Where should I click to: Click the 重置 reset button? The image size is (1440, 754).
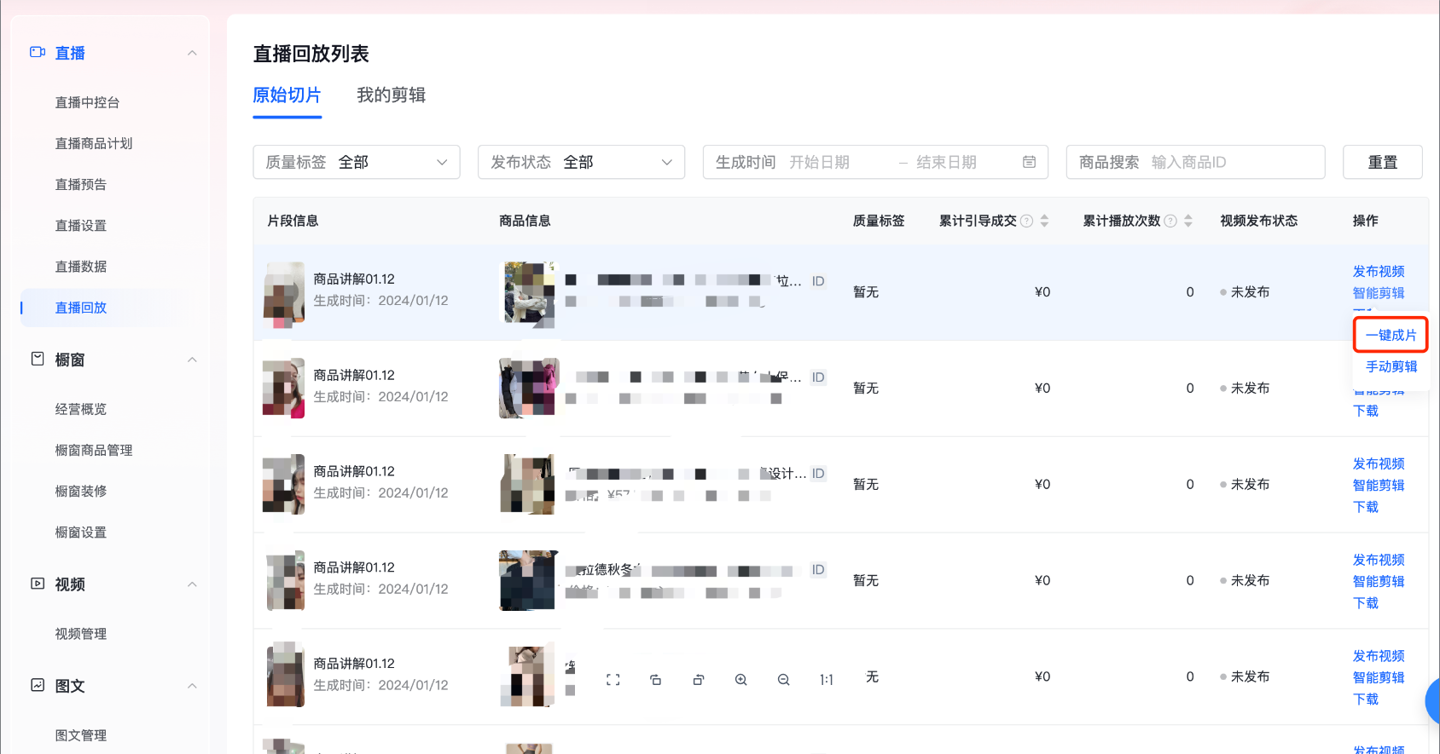(1382, 161)
